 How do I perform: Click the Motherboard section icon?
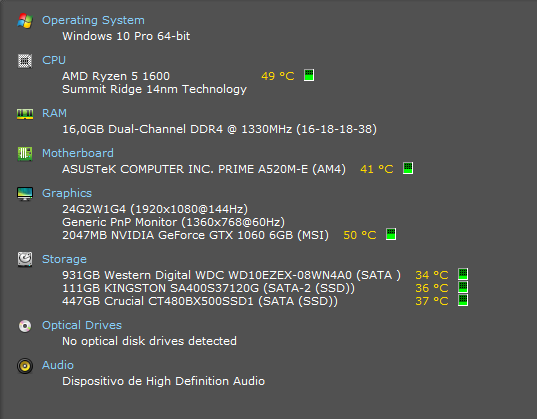[x=25, y=154]
